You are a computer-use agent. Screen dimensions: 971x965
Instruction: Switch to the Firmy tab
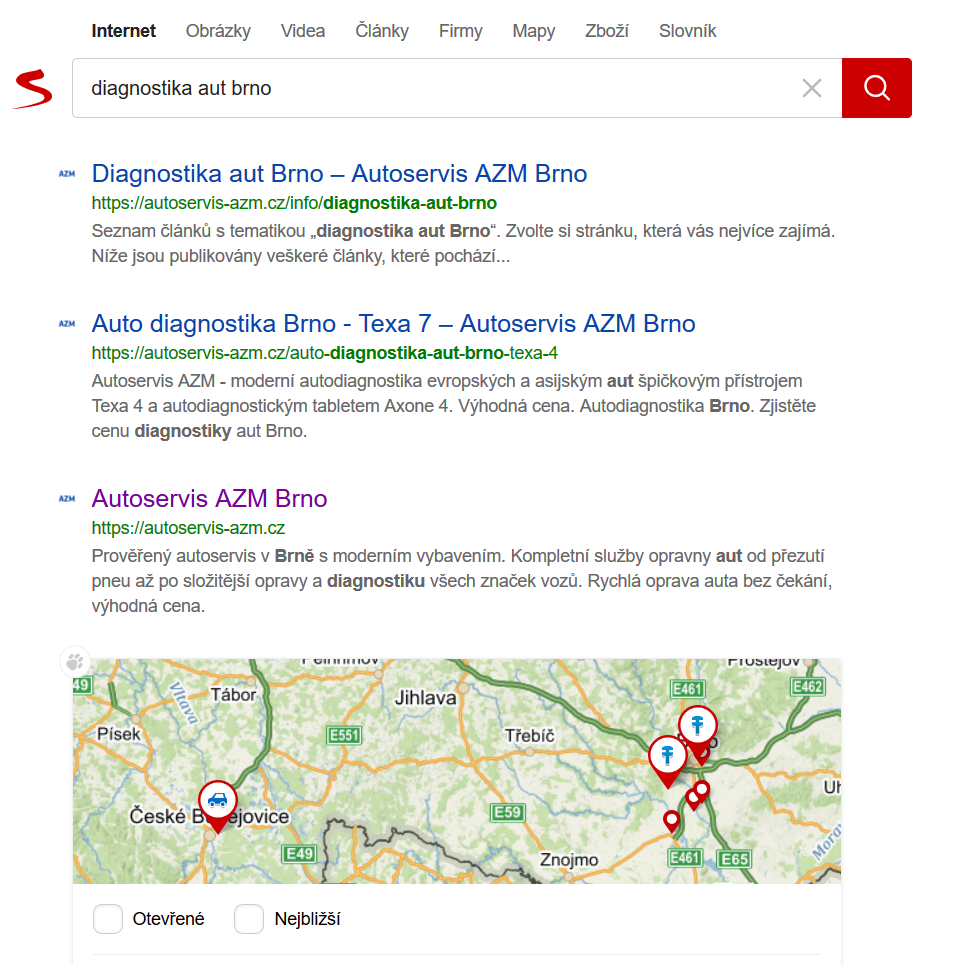pos(461,31)
